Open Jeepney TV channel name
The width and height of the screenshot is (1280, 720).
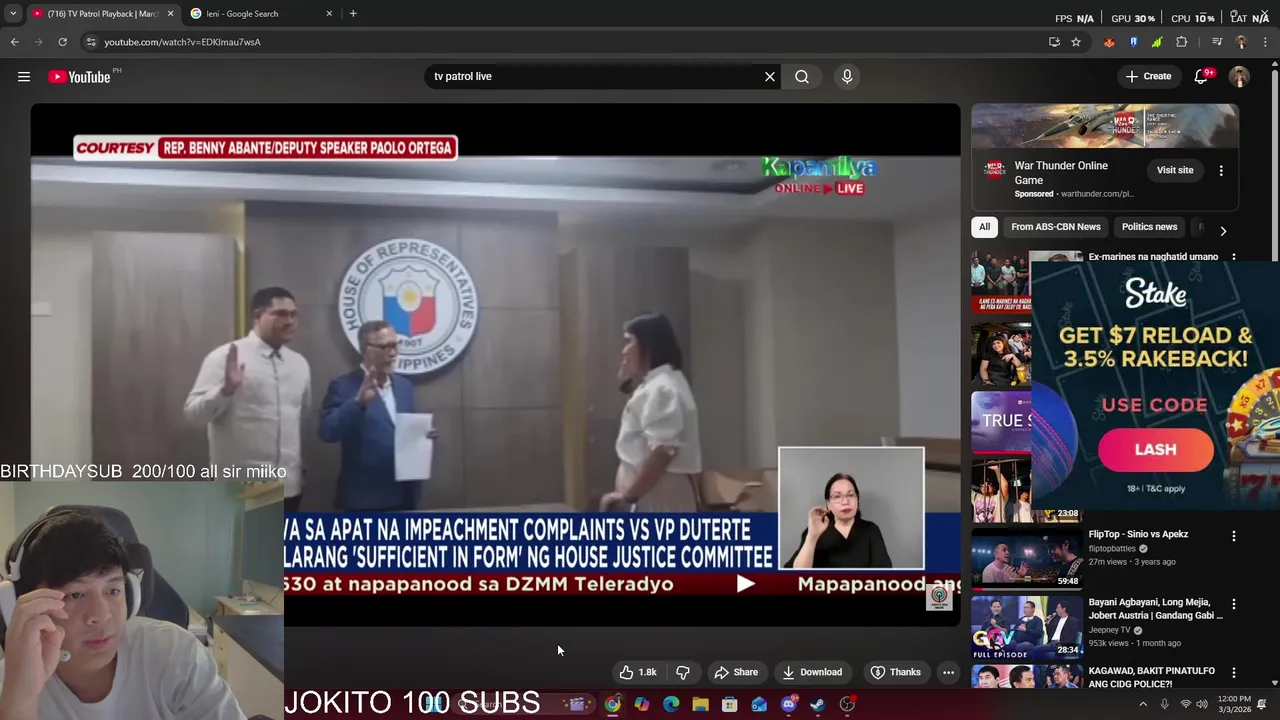1109,631
